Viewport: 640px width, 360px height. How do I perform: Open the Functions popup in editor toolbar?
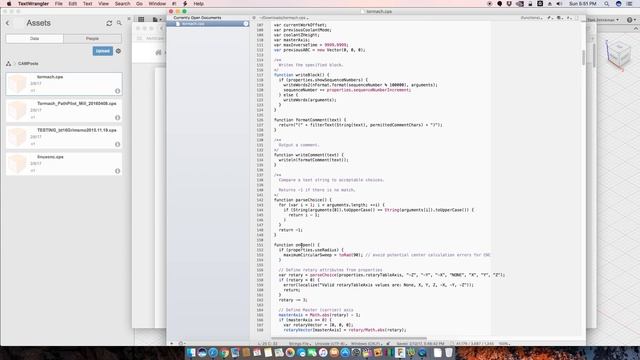[x=531, y=18]
